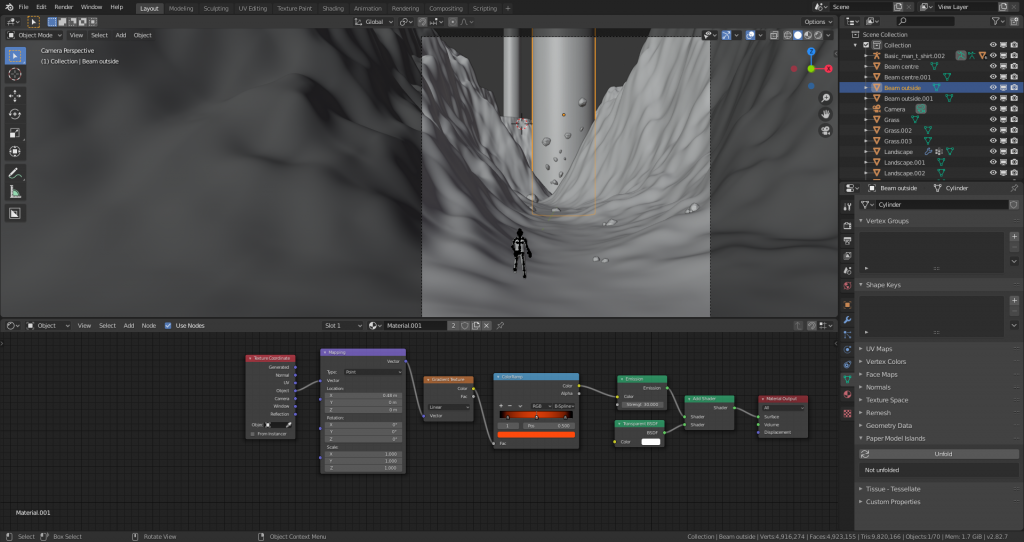
Task: Hide the Landscape object eye icon
Action: point(993,151)
